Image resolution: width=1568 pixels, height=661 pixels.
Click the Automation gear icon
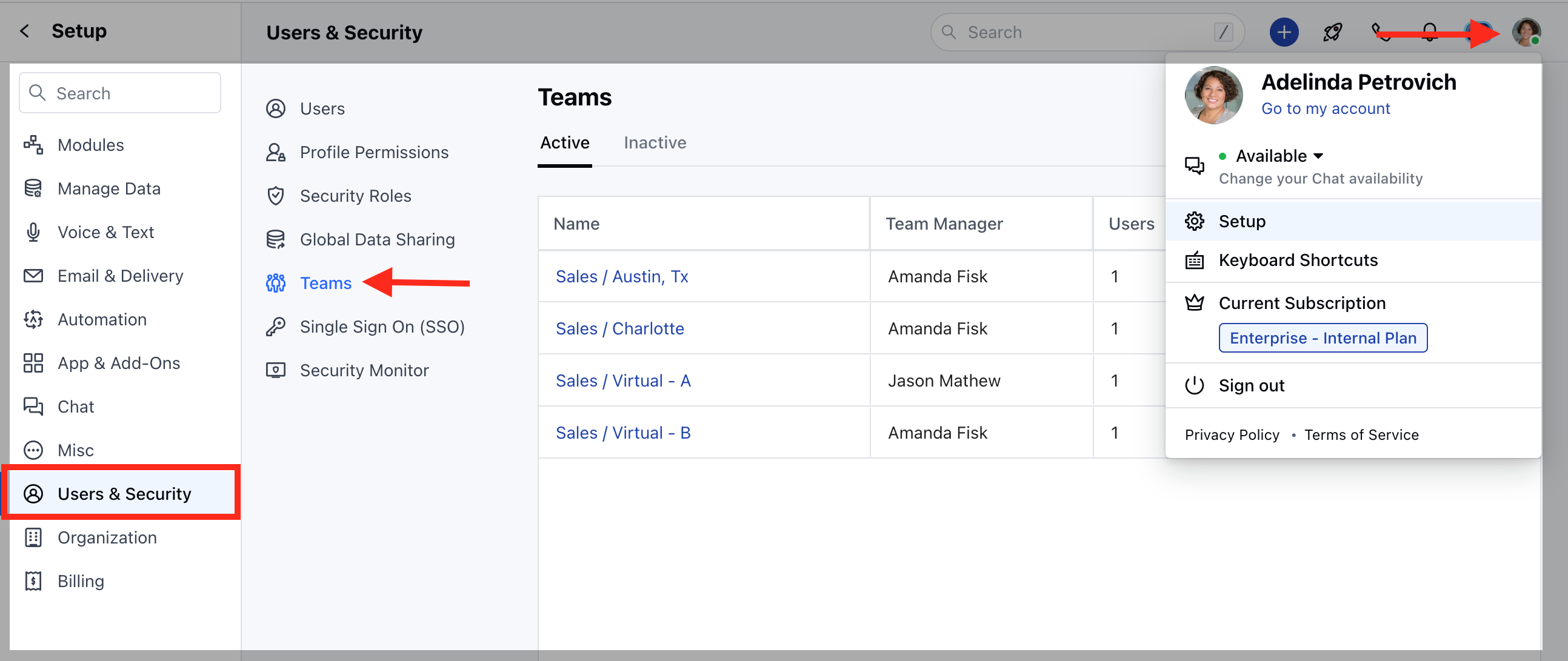click(33, 319)
